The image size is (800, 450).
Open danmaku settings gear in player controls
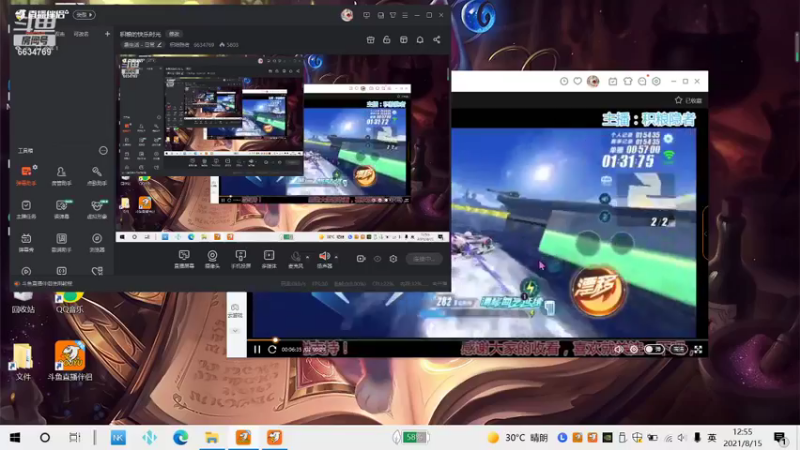(x=634, y=349)
